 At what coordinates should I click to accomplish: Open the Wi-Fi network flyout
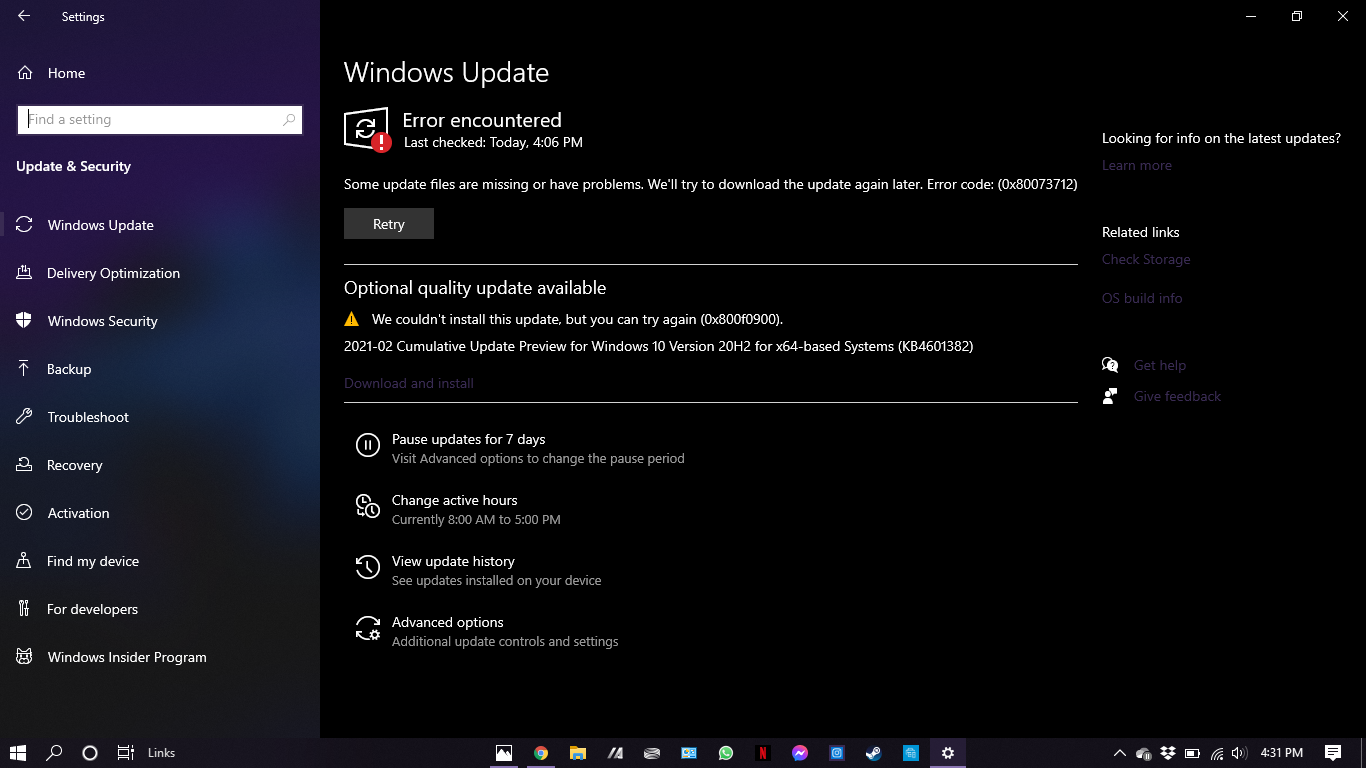pos(1217,753)
